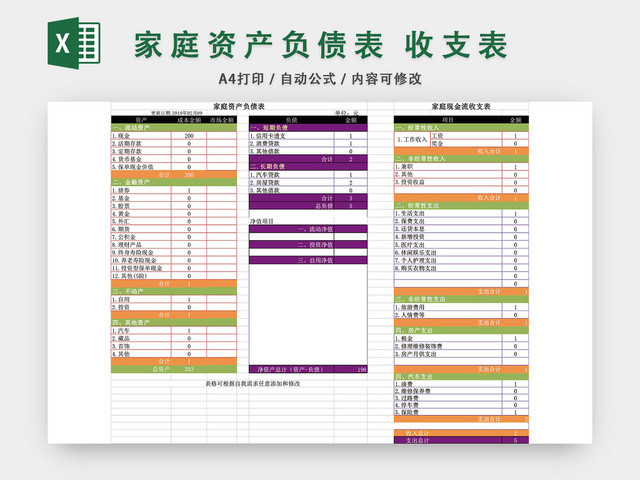
Task: Click the subtitle 'A4打印 / 自动公式 / 内容可修改'
Action: tap(320, 79)
